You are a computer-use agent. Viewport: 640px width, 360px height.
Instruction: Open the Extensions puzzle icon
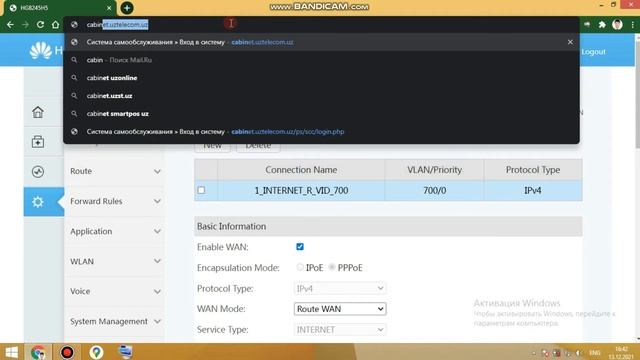coord(602,24)
